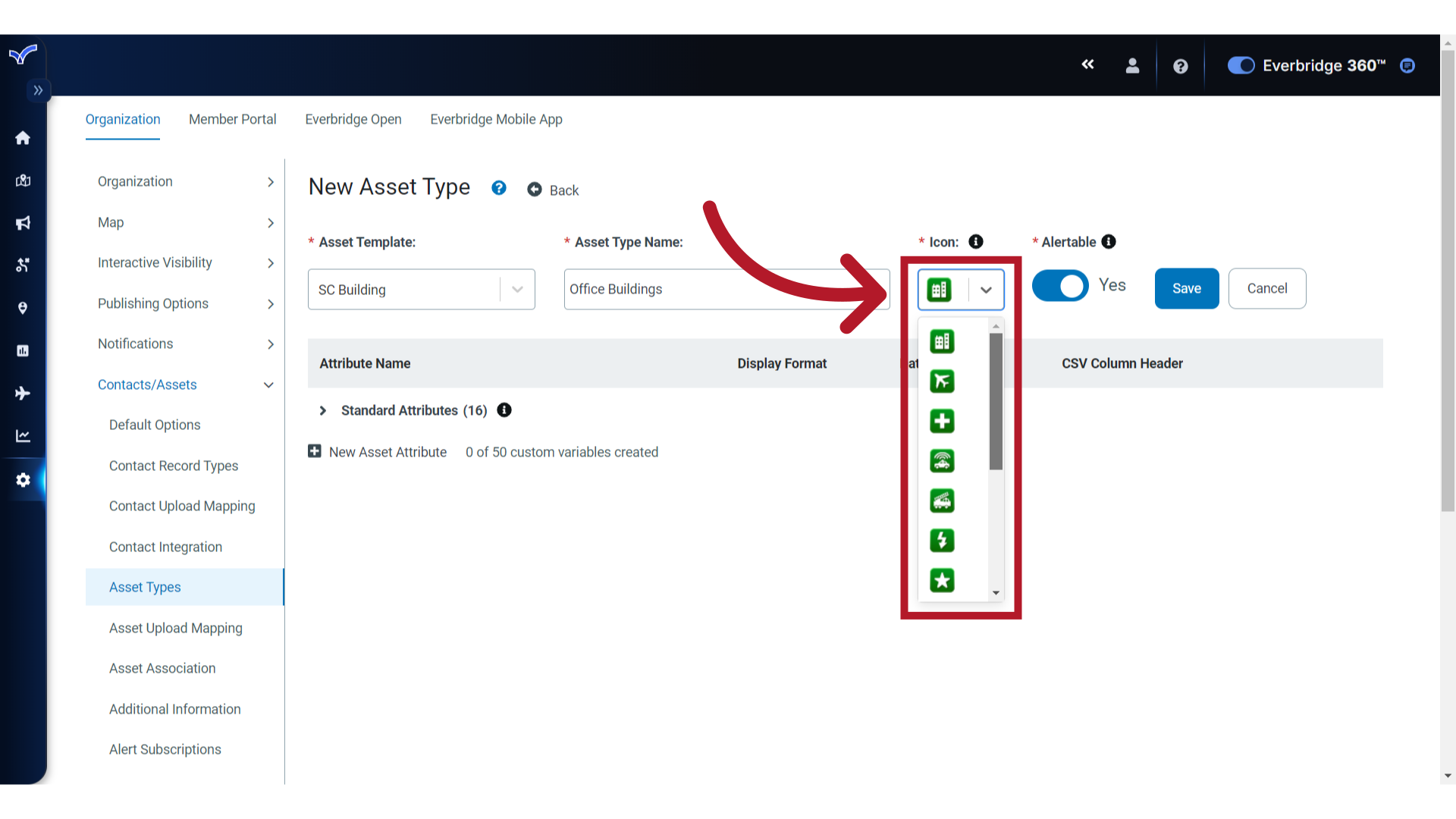Click the Asset Type Name field

coord(726,289)
